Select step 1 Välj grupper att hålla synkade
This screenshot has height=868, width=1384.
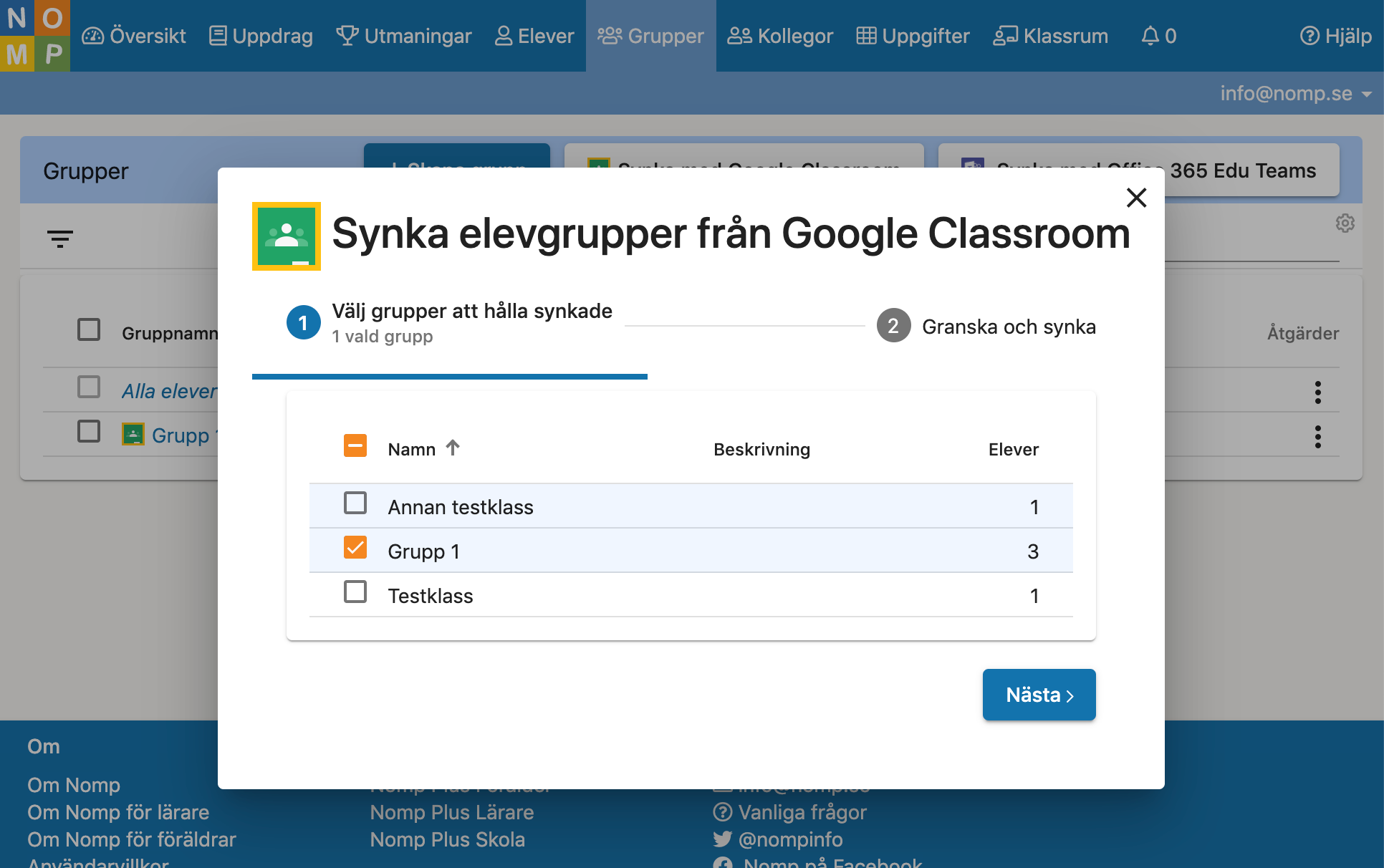[450, 324]
